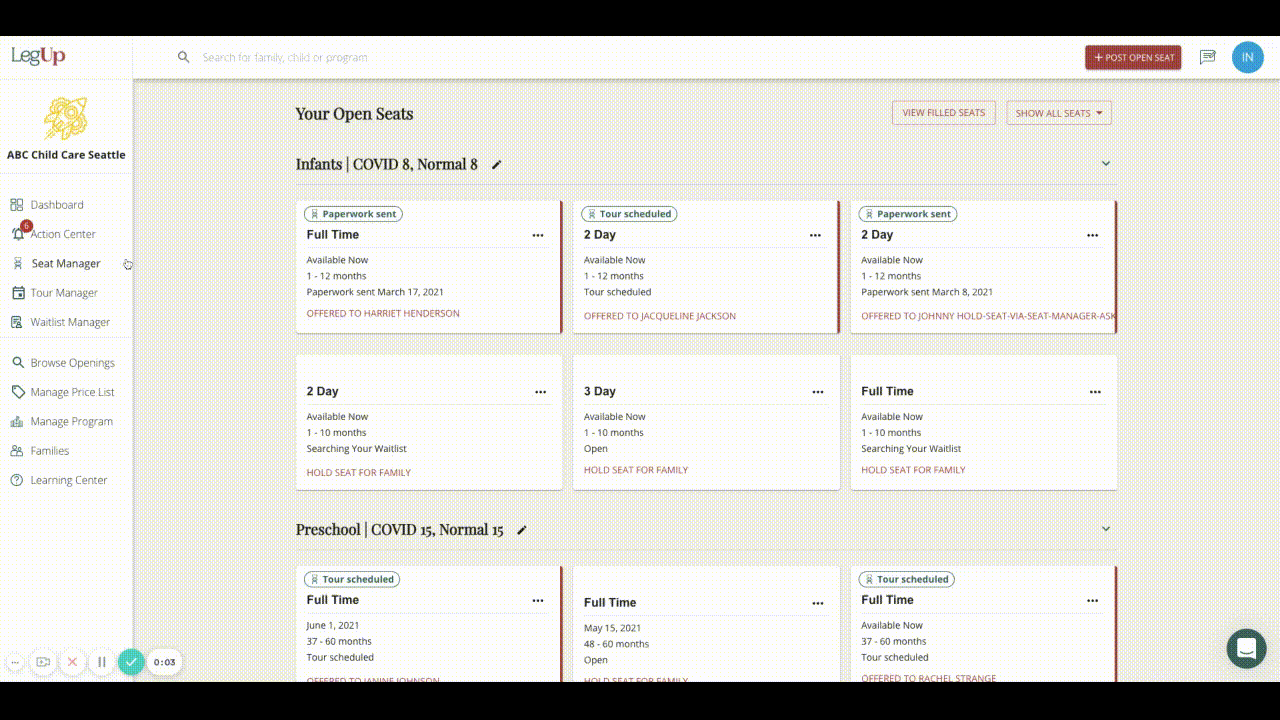
Task: Open the IN user avatar menu
Action: [x=1247, y=57]
